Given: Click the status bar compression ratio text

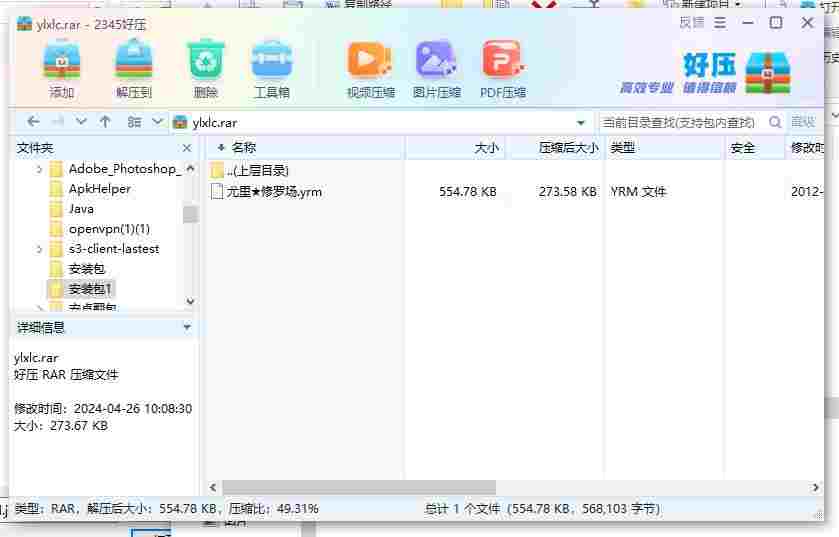Looking at the screenshot, I should click(273, 509).
